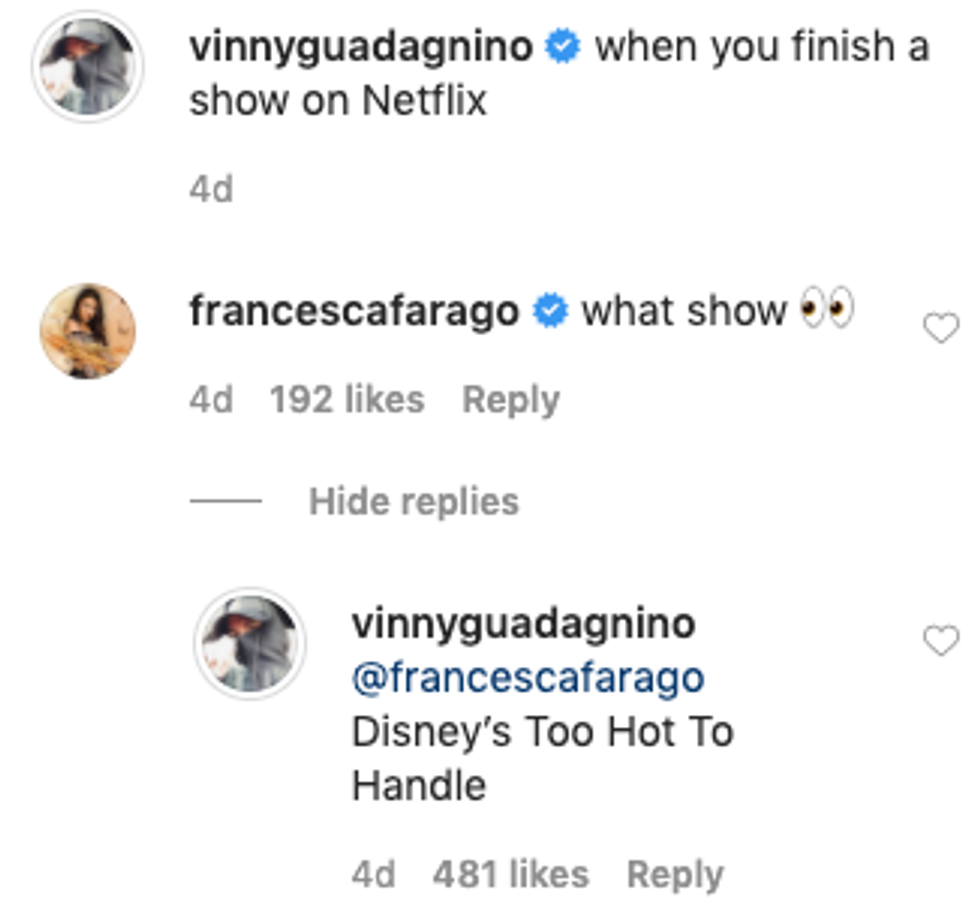
Task: Click vinnyguadagnino username in the reply
Action: pos(523,624)
